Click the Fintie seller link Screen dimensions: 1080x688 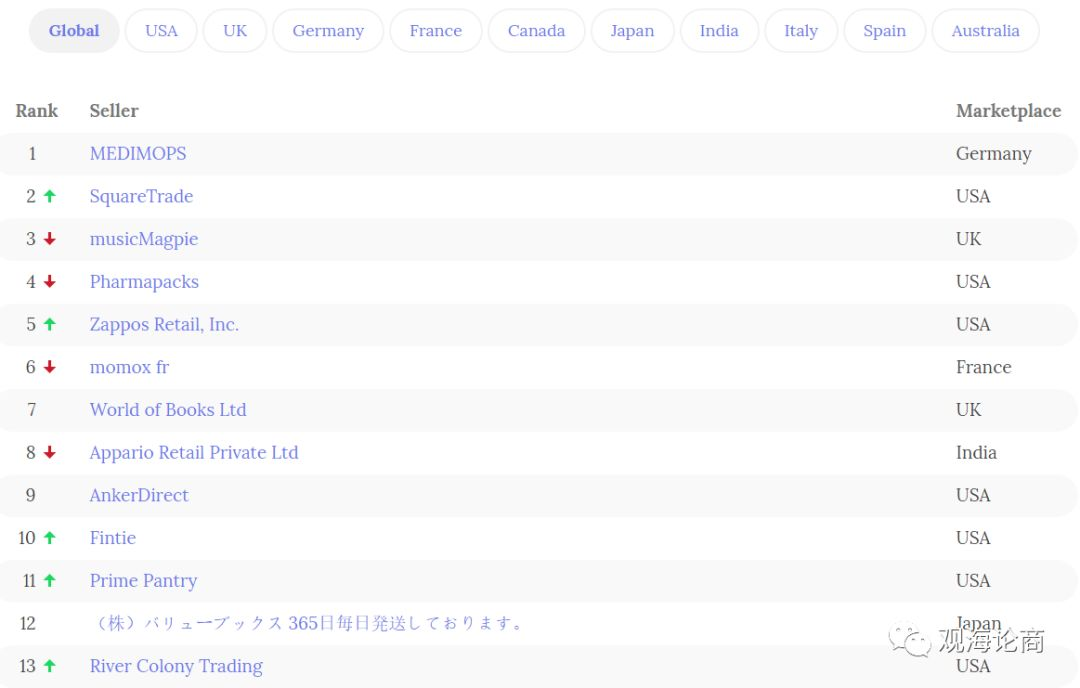[112, 538]
